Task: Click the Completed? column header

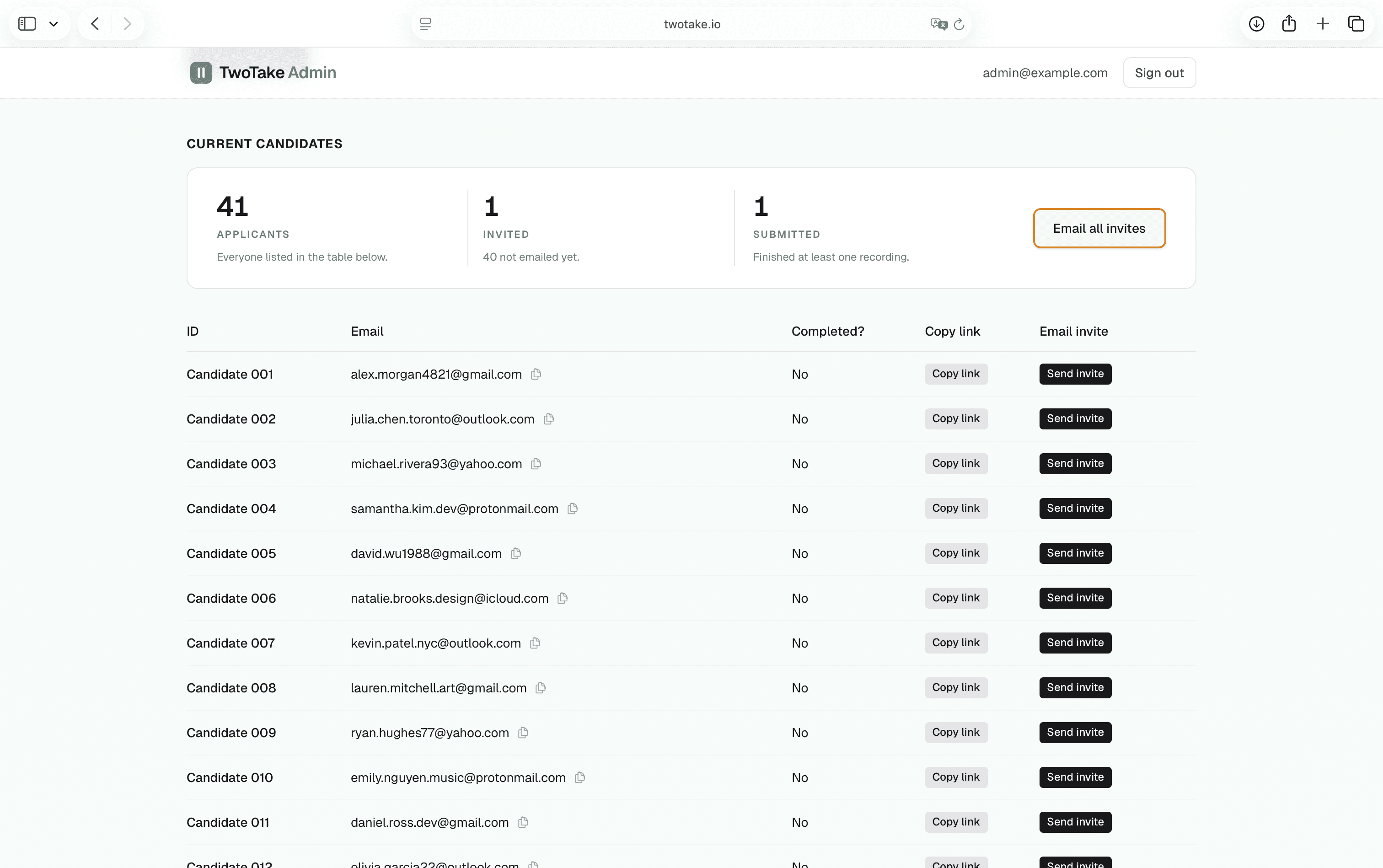Action: [x=827, y=331]
